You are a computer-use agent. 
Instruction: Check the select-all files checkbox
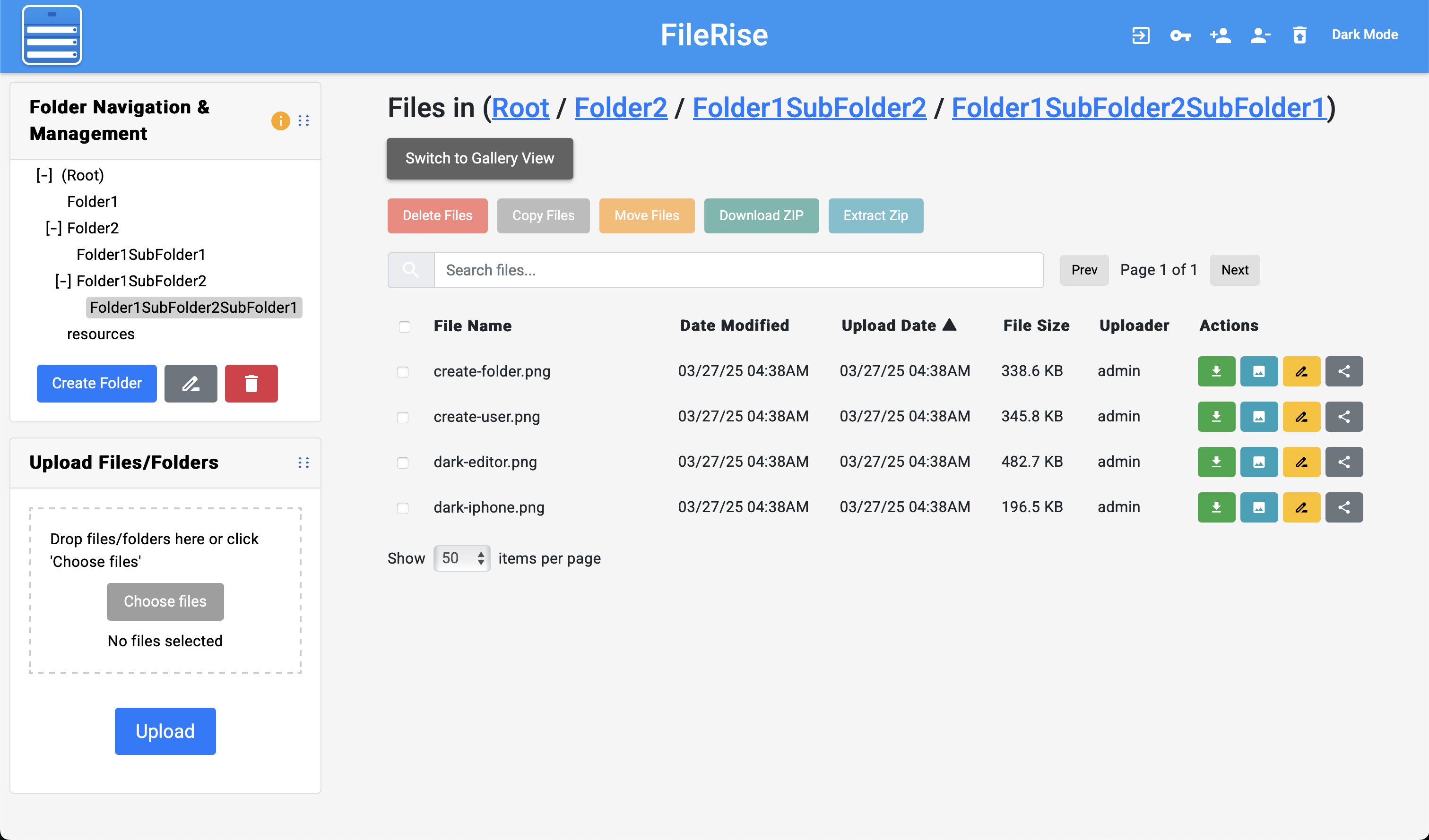point(404,326)
